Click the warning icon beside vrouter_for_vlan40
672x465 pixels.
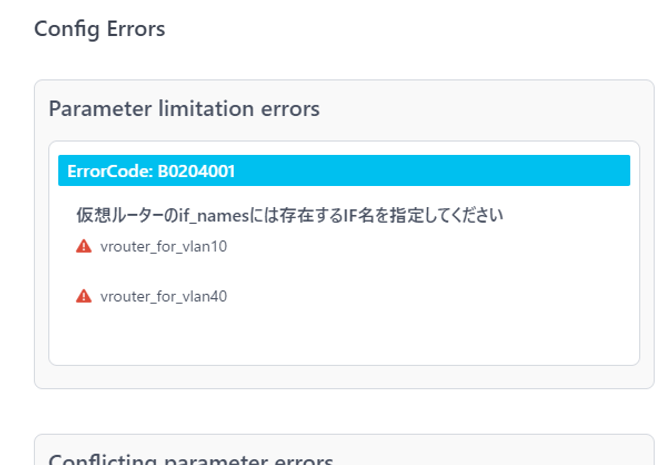(x=84, y=296)
